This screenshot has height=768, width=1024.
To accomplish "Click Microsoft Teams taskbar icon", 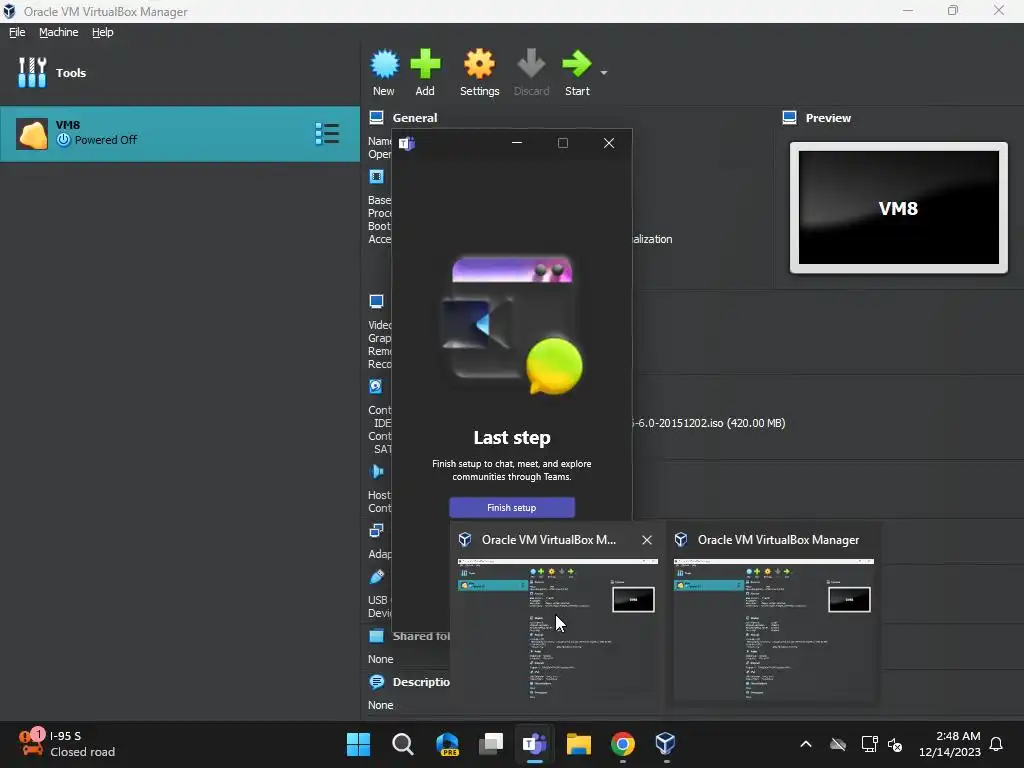I will pos(535,744).
